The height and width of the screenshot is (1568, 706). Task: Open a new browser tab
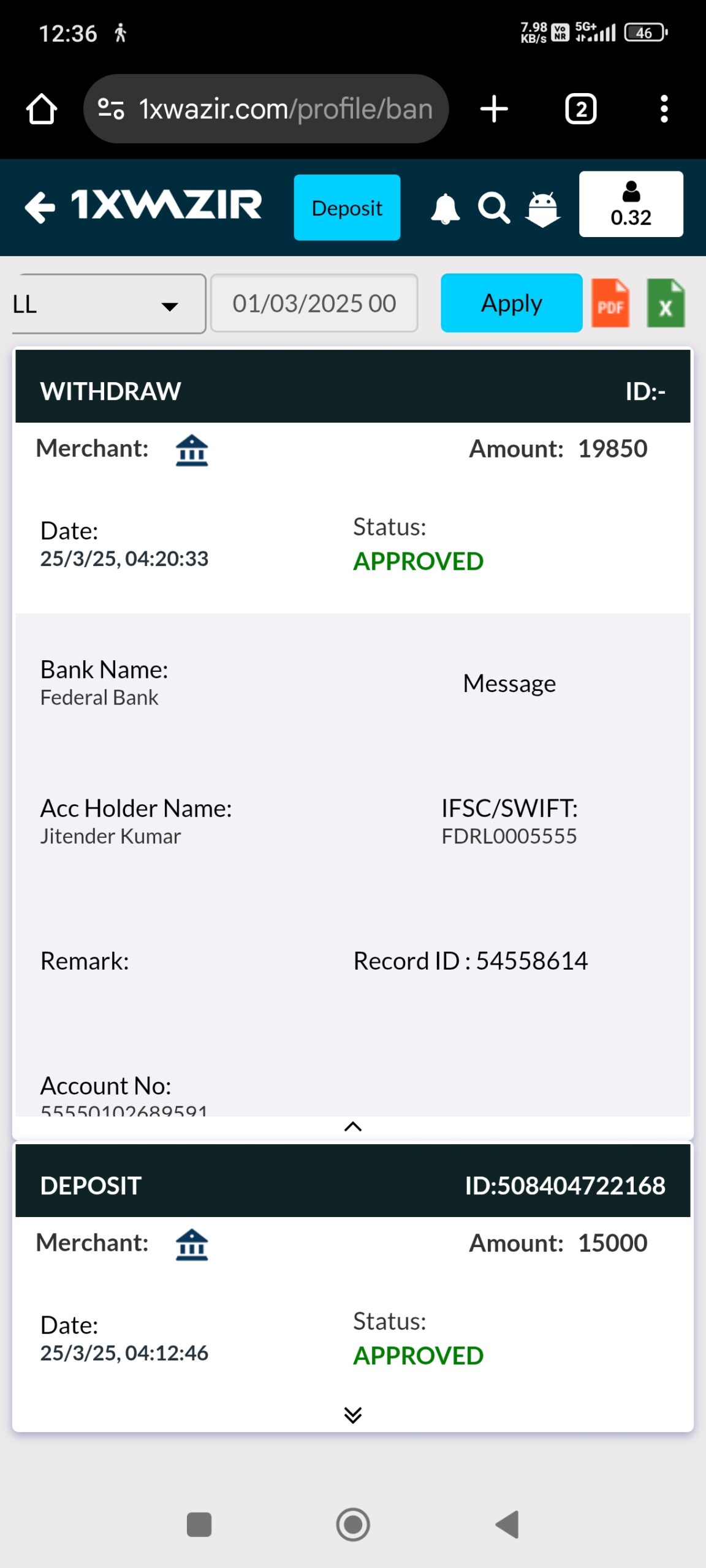coord(494,109)
